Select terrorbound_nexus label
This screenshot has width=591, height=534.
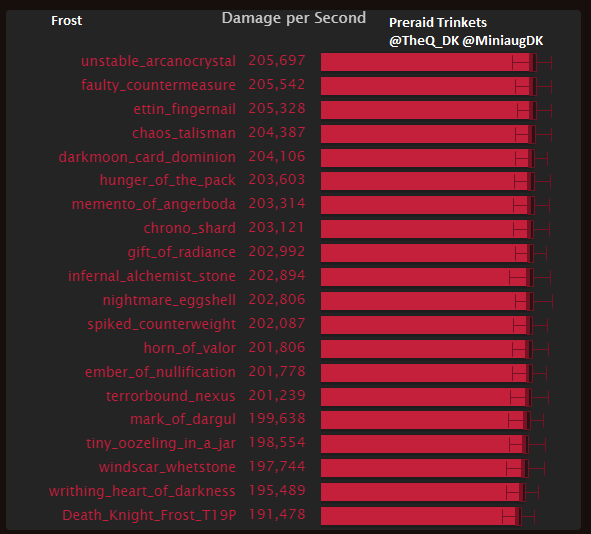170,396
